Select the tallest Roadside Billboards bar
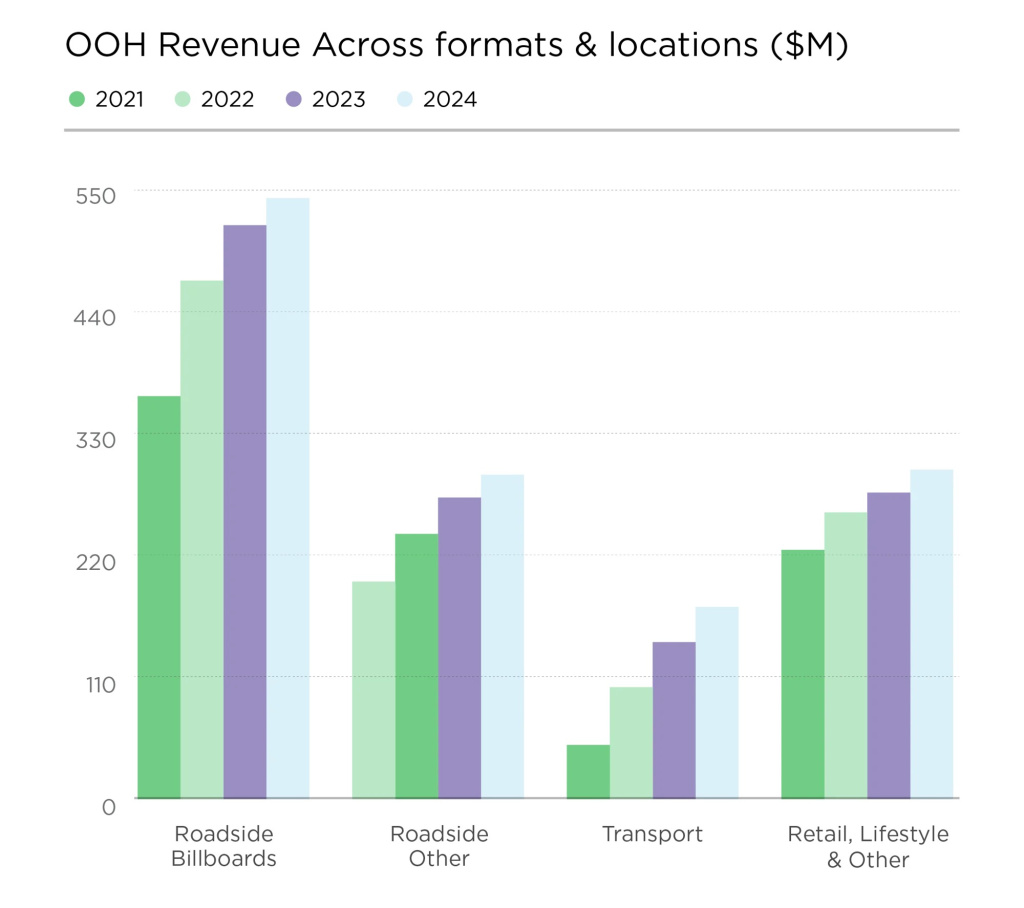 [288, 500]
